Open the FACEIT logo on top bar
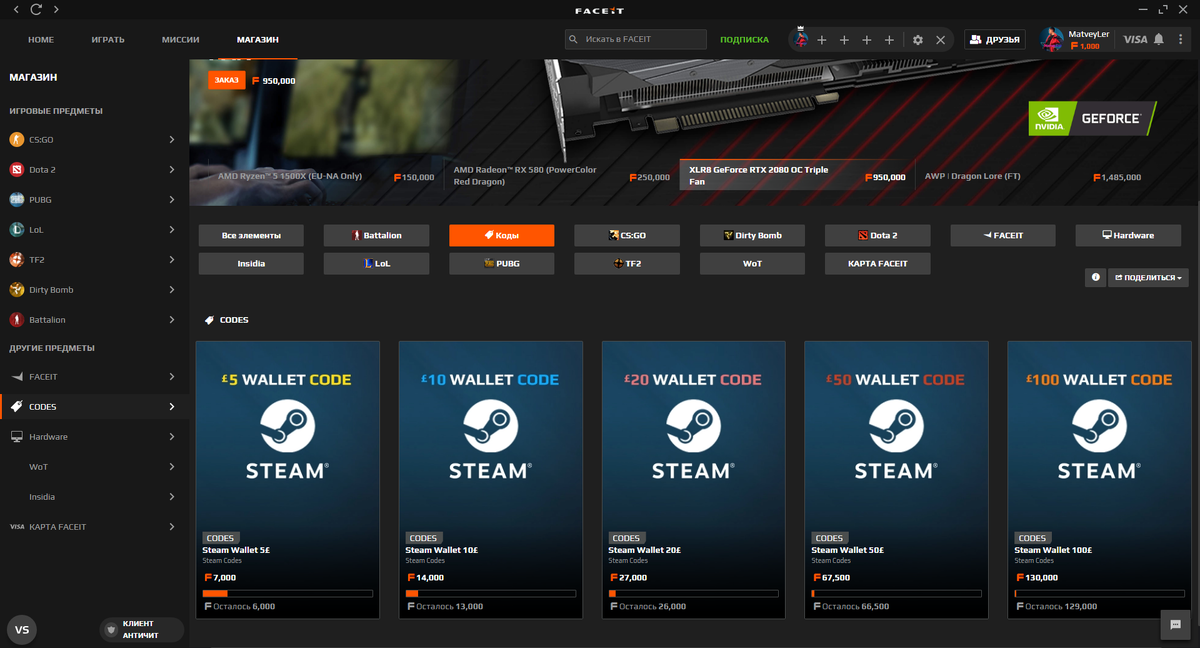 pyautogui.click(x=600, y=10)
